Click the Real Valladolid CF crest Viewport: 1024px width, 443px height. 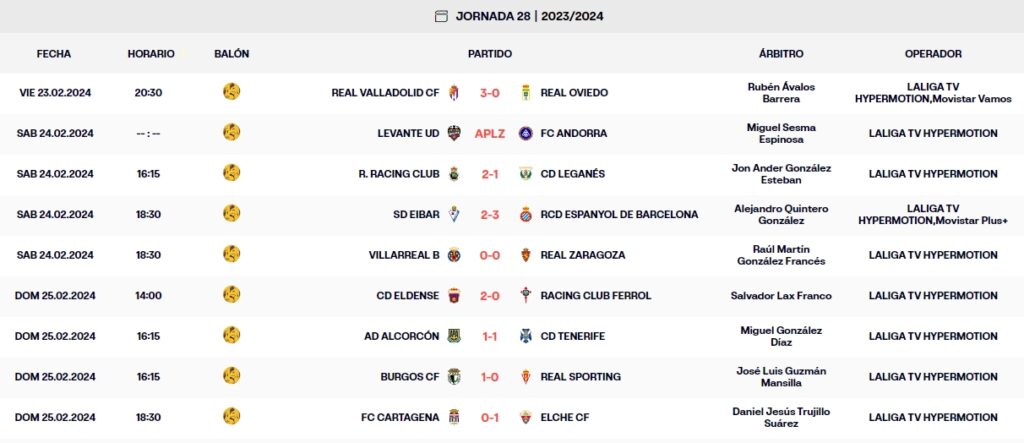click(454, 93)
